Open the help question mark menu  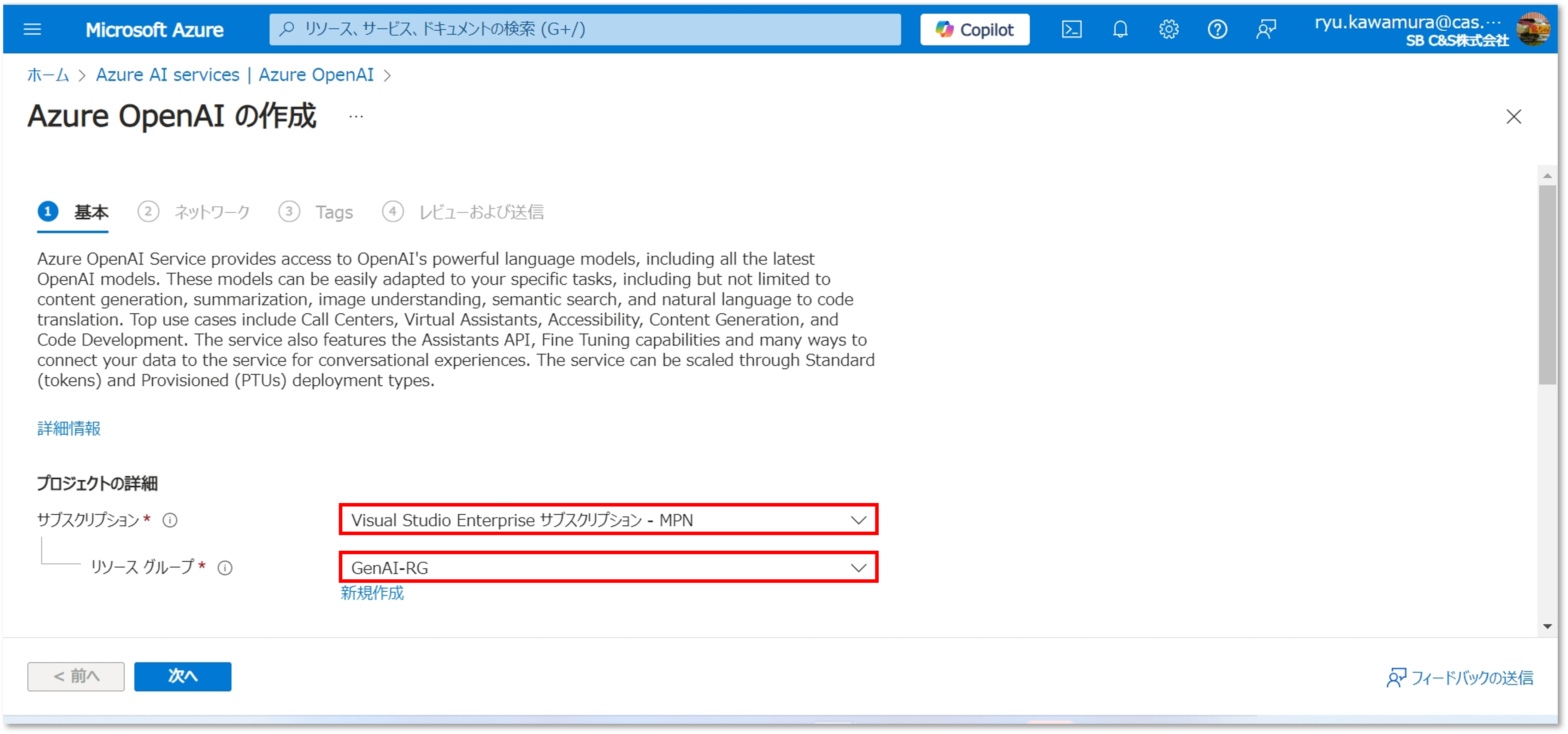pyautogui.click(x=1217, y=29)
